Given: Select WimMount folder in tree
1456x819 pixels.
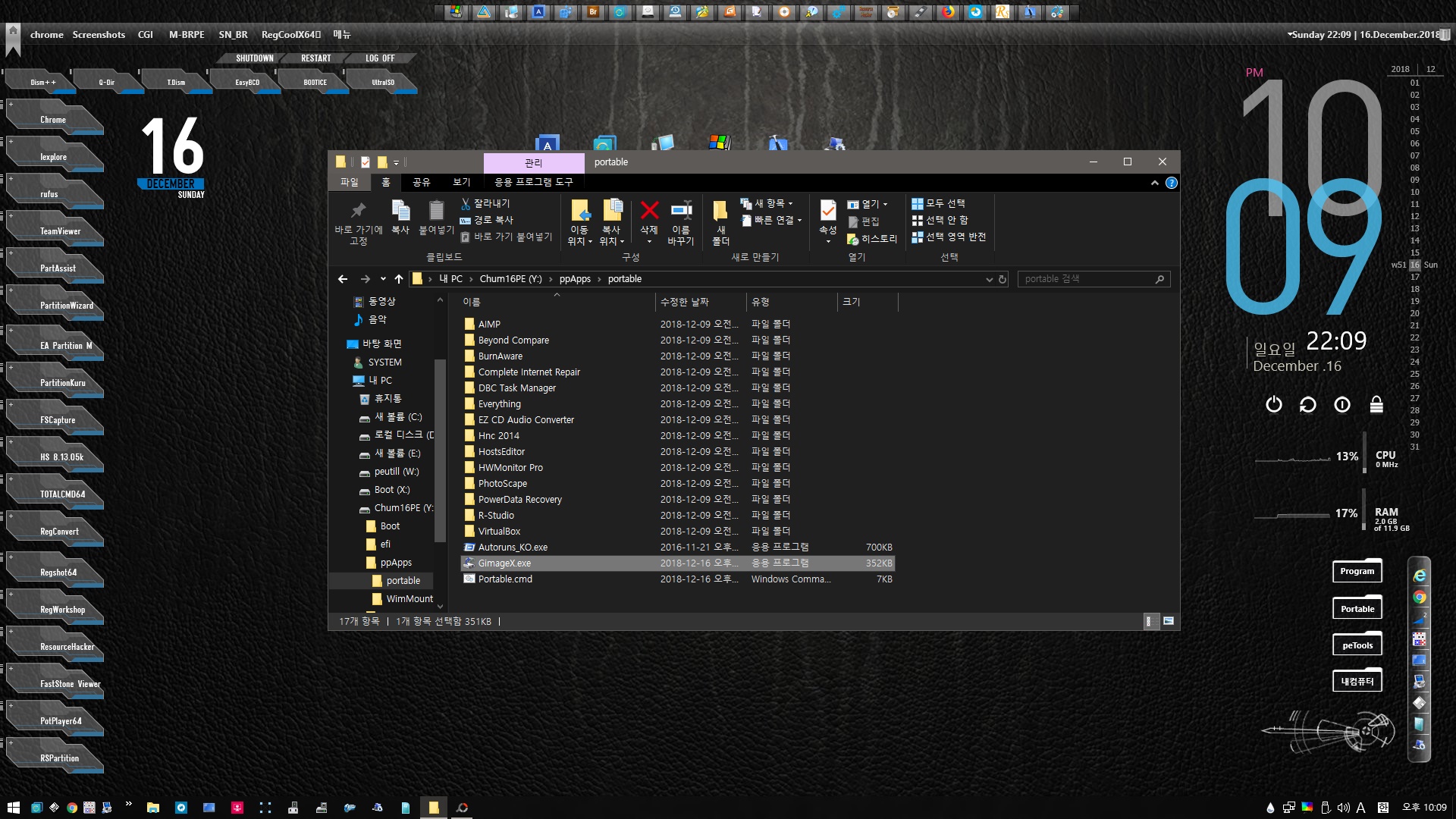Looking at the screenshot, I should point(402,599).
